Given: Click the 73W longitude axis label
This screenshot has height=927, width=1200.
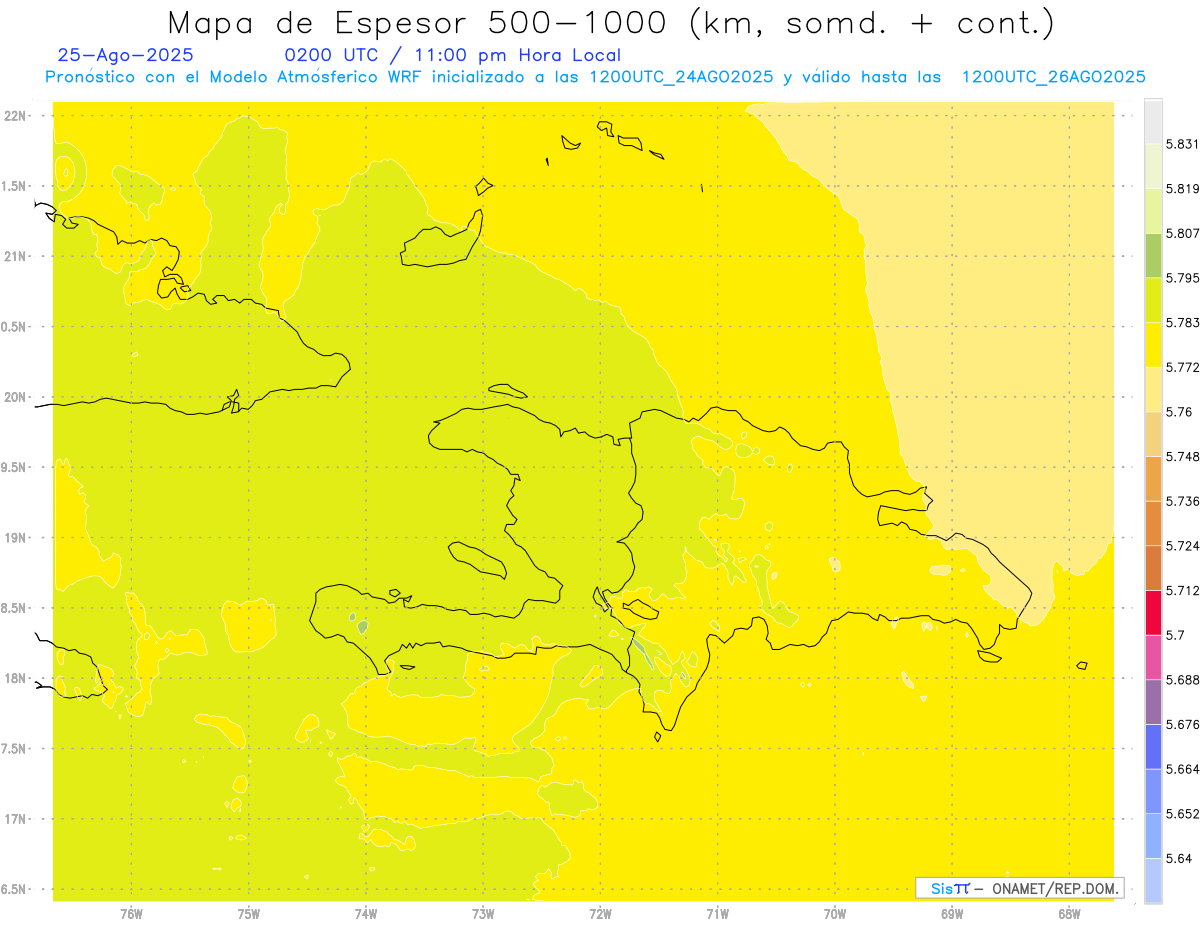Looking at the screenshot, I should coord(483,913).
